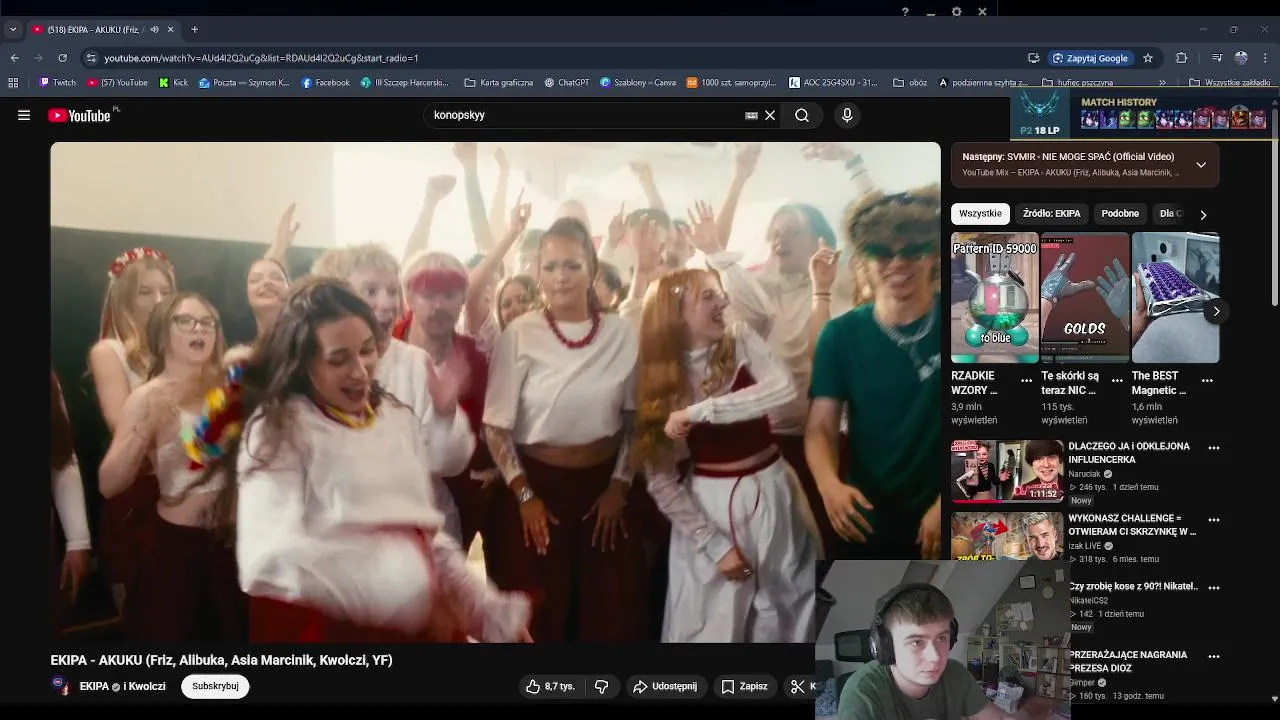Dislike the video with thumbs-down button
The height and width of the screenshot is (720, 1280).
click(601, 686)
